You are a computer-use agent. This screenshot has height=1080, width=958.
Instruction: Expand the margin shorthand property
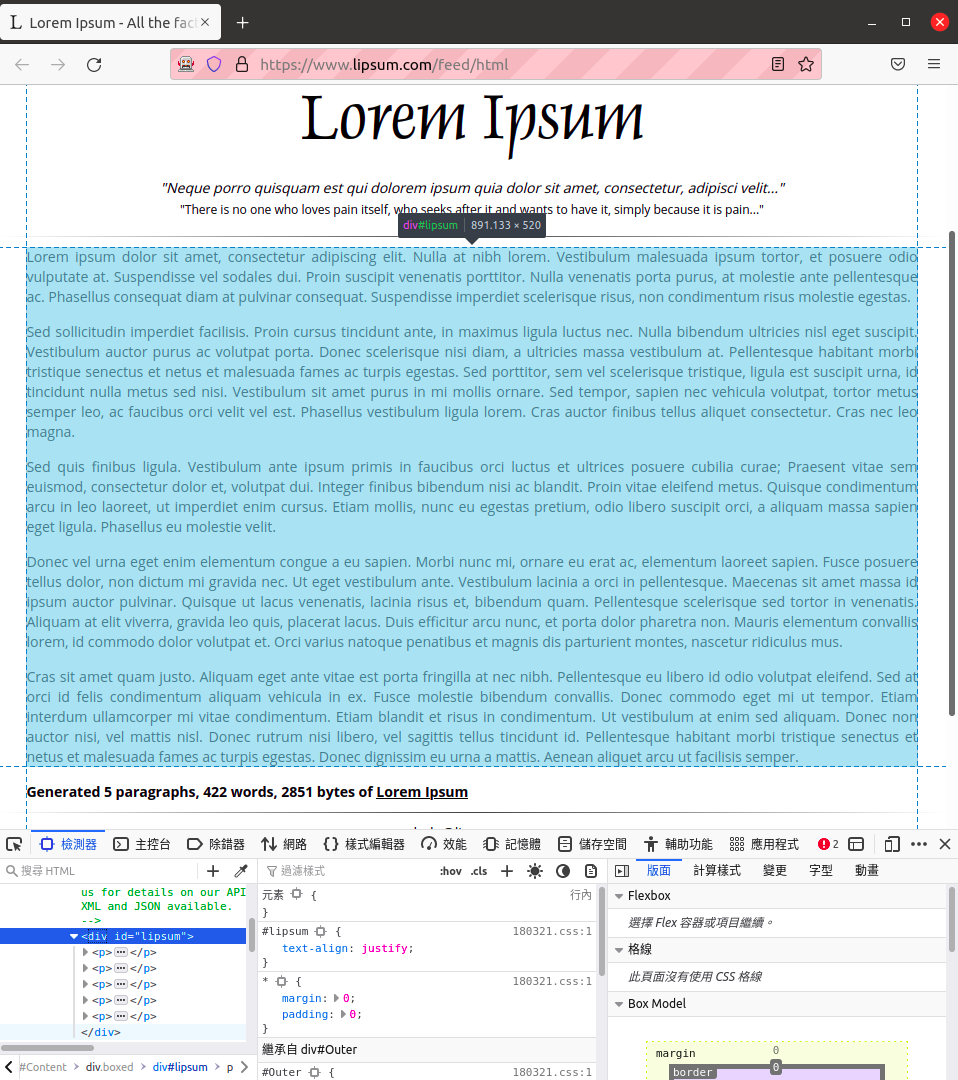337,998
